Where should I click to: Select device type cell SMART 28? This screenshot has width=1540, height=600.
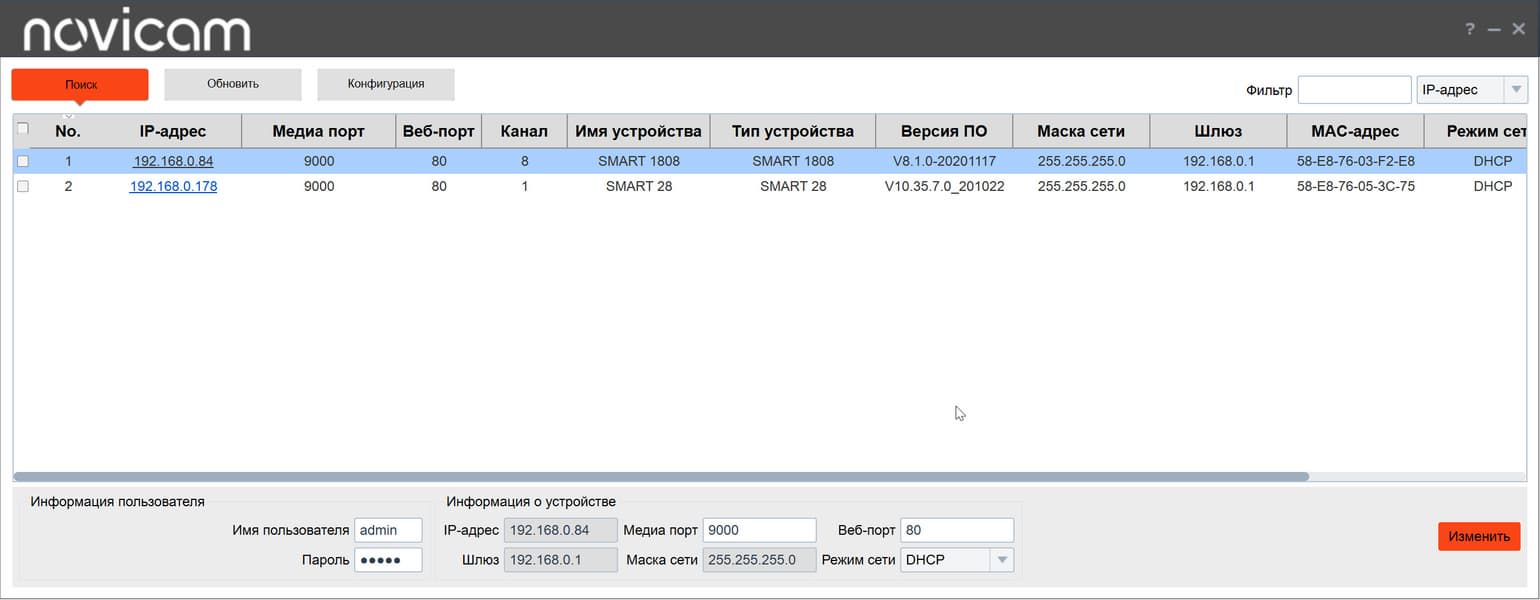pyautogui.click(x=793, y=186)
